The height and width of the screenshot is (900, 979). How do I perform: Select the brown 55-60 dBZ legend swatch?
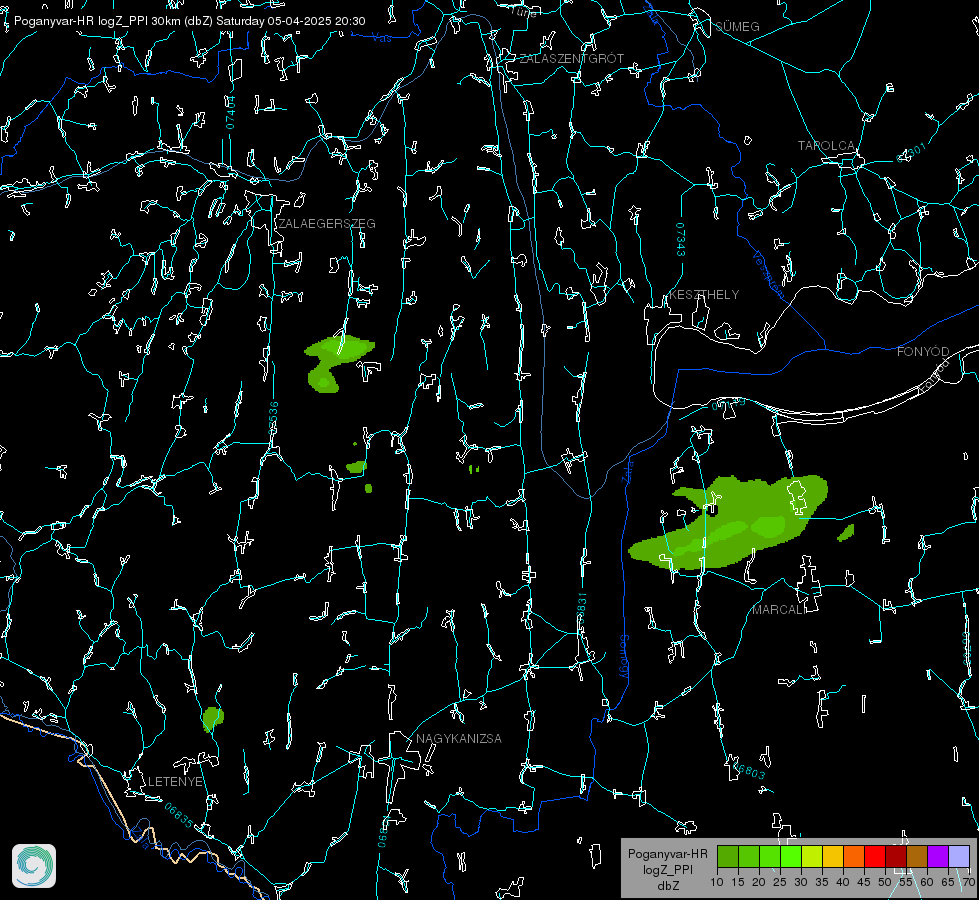[917, 856]
